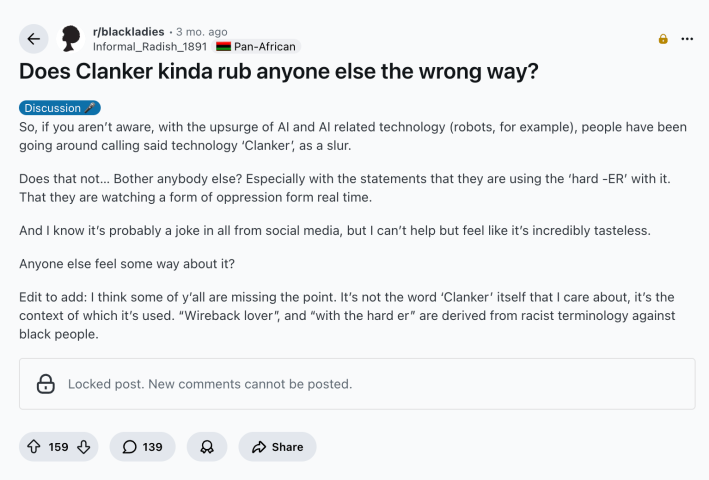The width and height of the screenshot is (709, 480).
Task: Go back with the left arrow button
Action: pyautogui.click(x=34, y=39)
